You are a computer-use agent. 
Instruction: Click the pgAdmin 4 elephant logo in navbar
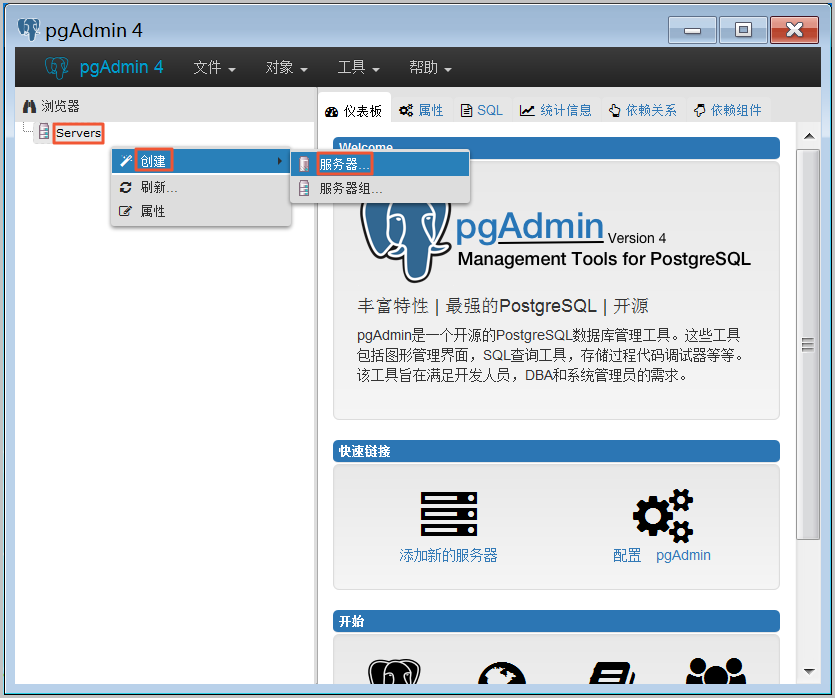click(x=56, y=68)
